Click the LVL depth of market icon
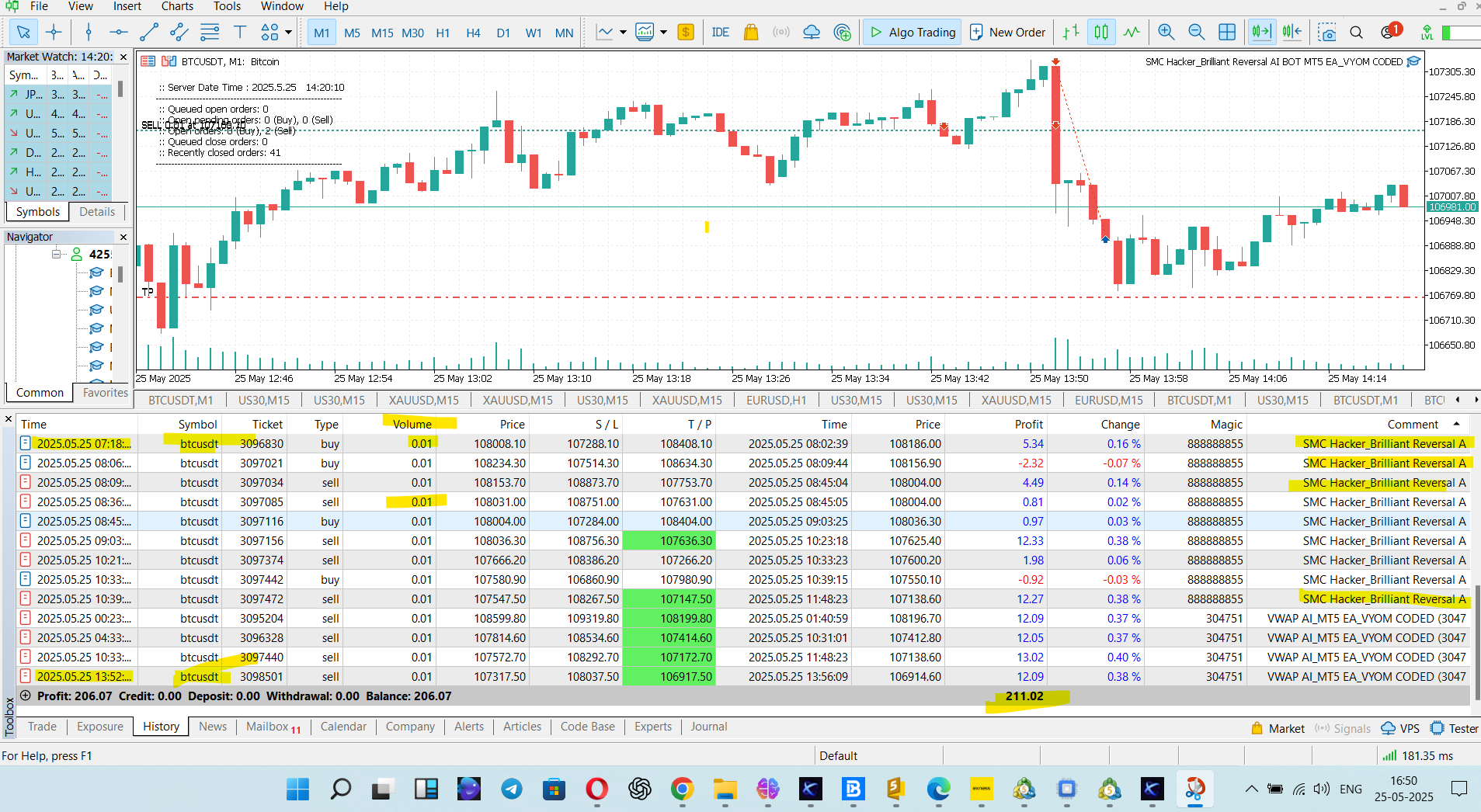Screen dimensions: 1481x812 [x=1427, y=33]
